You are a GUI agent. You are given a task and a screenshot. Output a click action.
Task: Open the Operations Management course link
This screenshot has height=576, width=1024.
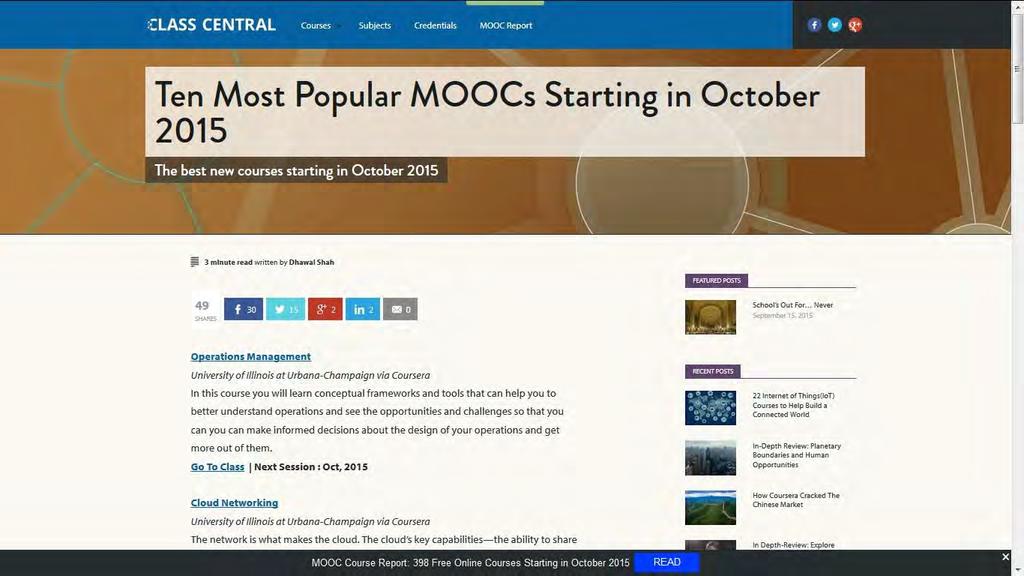click(x=251, y=357)
